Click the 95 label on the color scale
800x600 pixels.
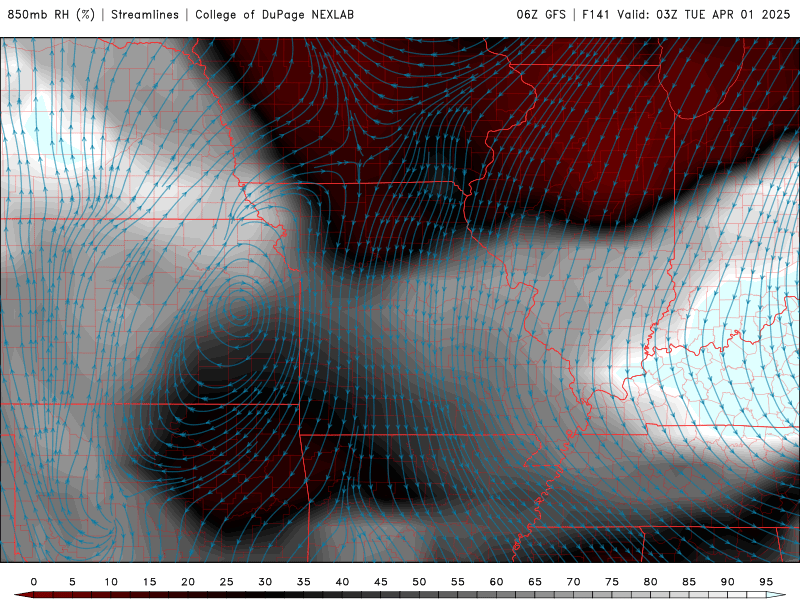766,582
